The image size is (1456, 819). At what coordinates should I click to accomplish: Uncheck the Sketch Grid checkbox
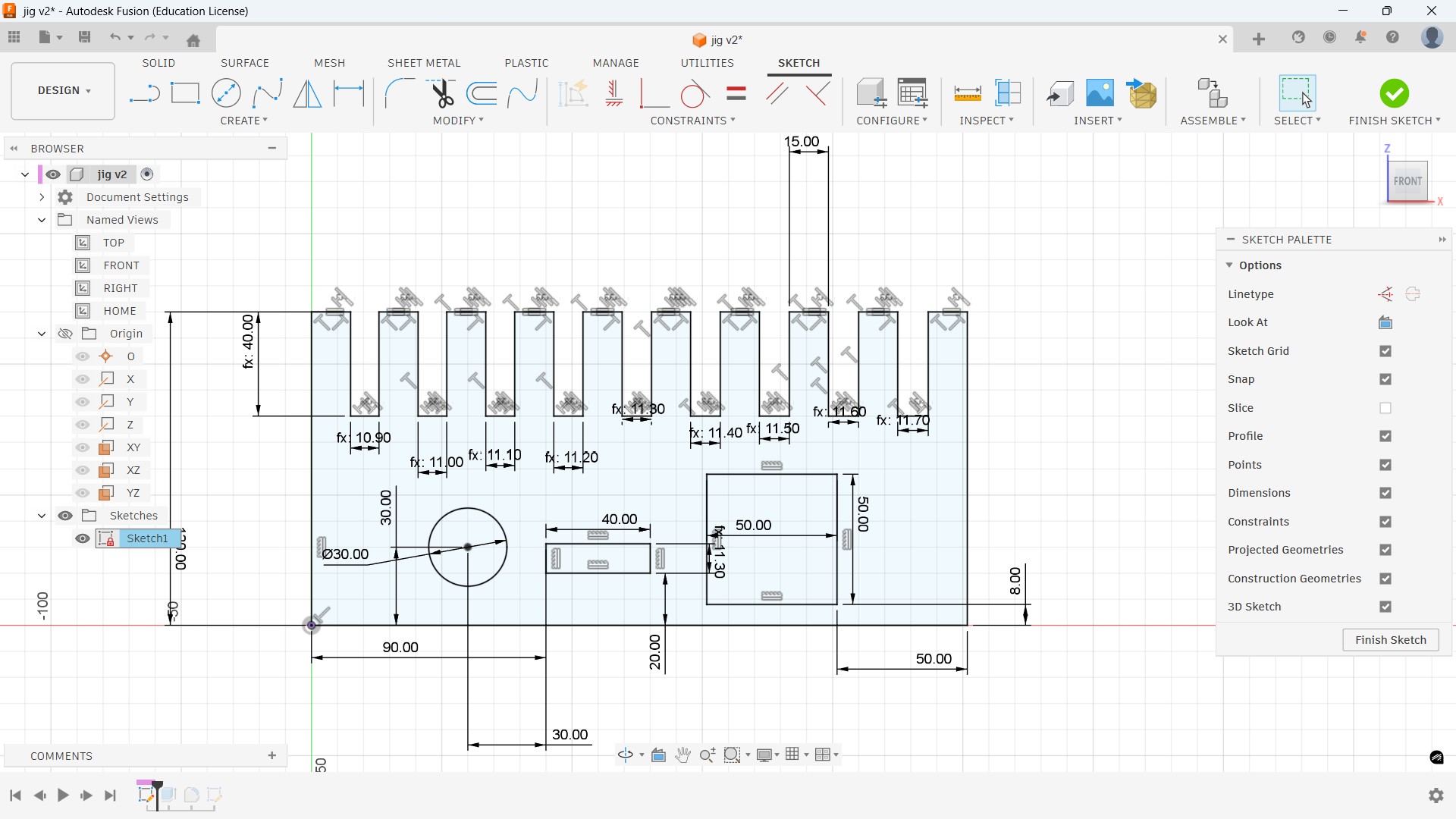tap(1385, 351)
